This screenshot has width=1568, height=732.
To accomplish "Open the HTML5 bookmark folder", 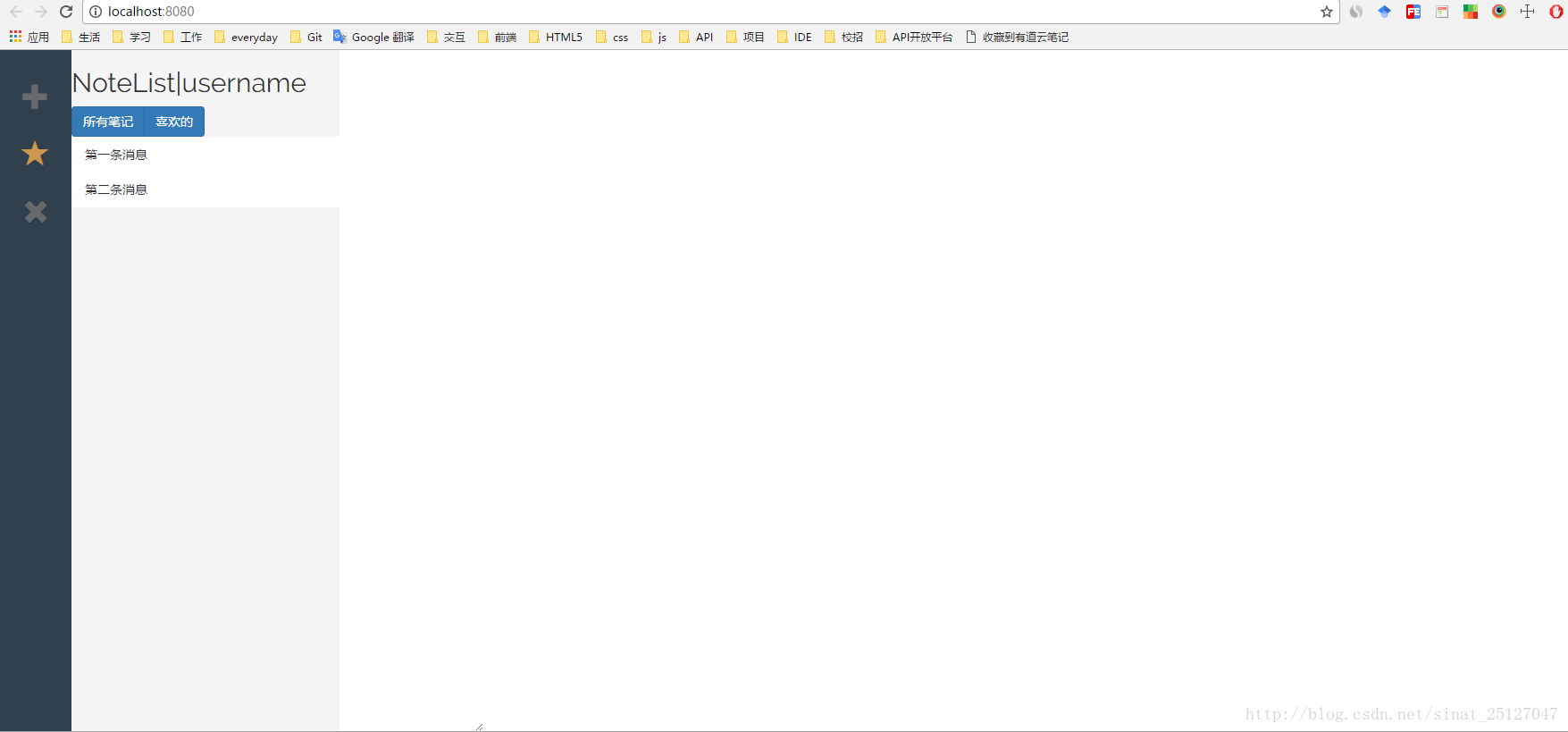I will click(x=555, y=37).
